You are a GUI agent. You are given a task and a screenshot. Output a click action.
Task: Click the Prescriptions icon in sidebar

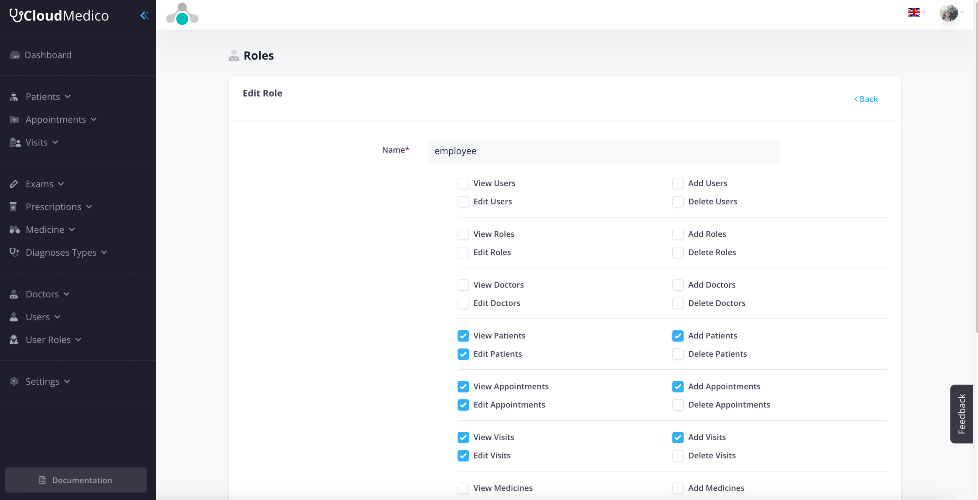(x=14, y=206)
